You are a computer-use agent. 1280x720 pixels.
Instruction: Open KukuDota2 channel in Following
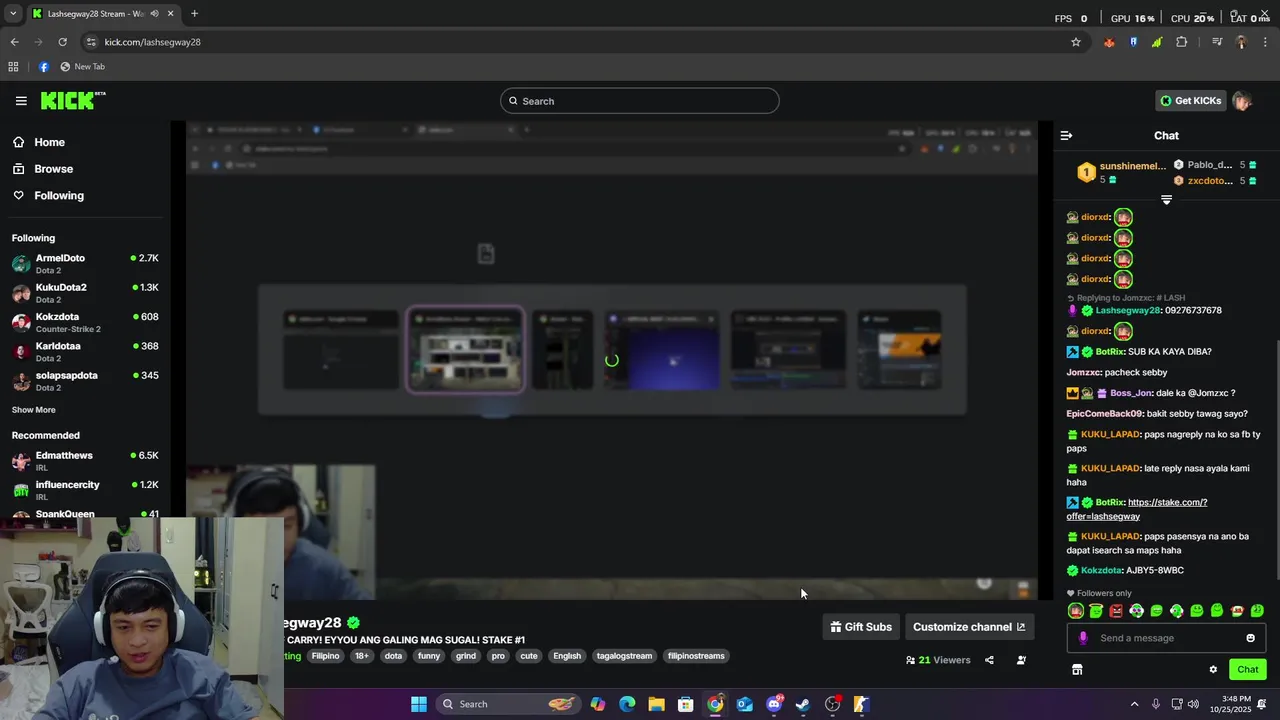pyautogui.click(x=85, y=293)
